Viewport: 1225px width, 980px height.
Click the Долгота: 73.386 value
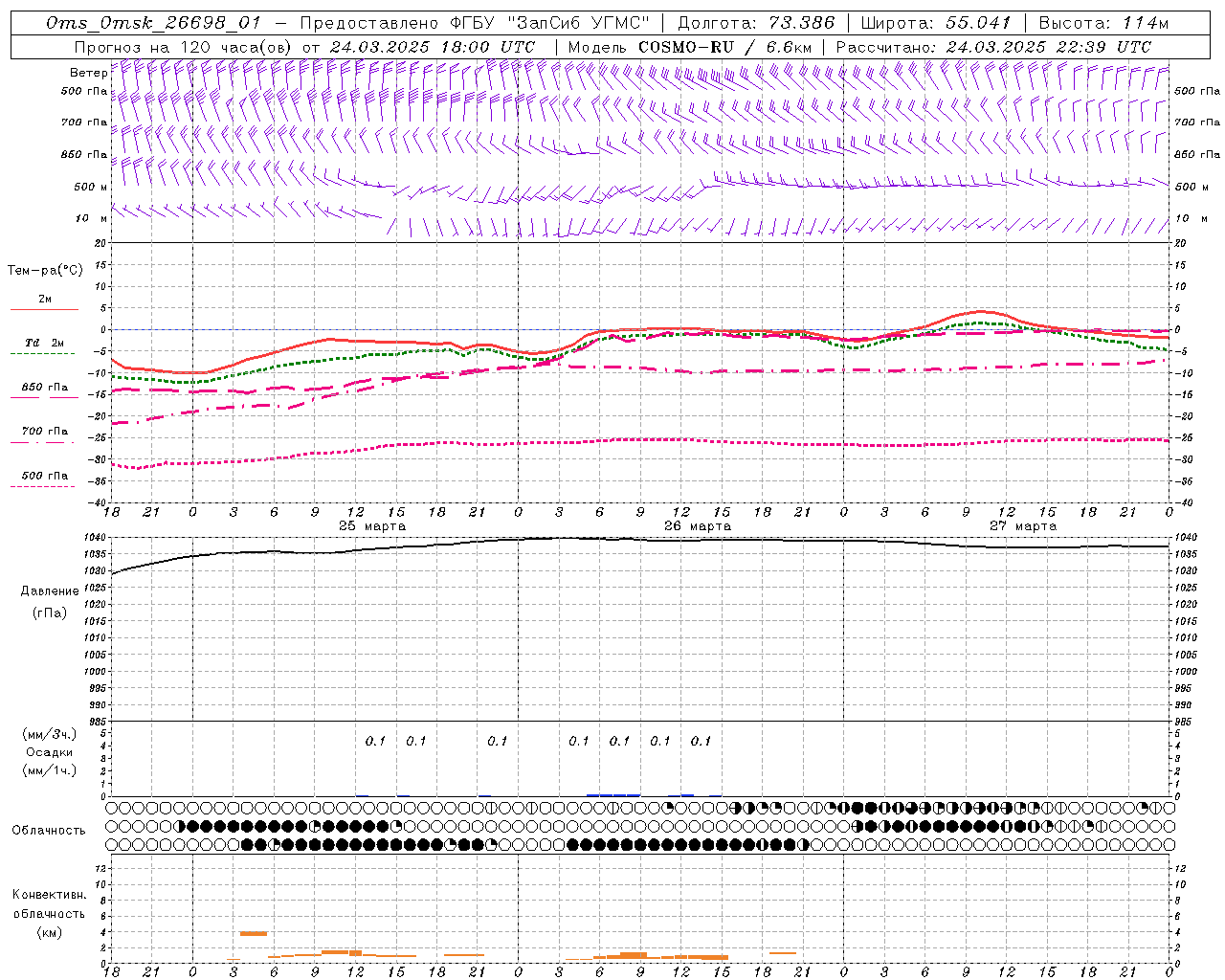pos(756,23)
